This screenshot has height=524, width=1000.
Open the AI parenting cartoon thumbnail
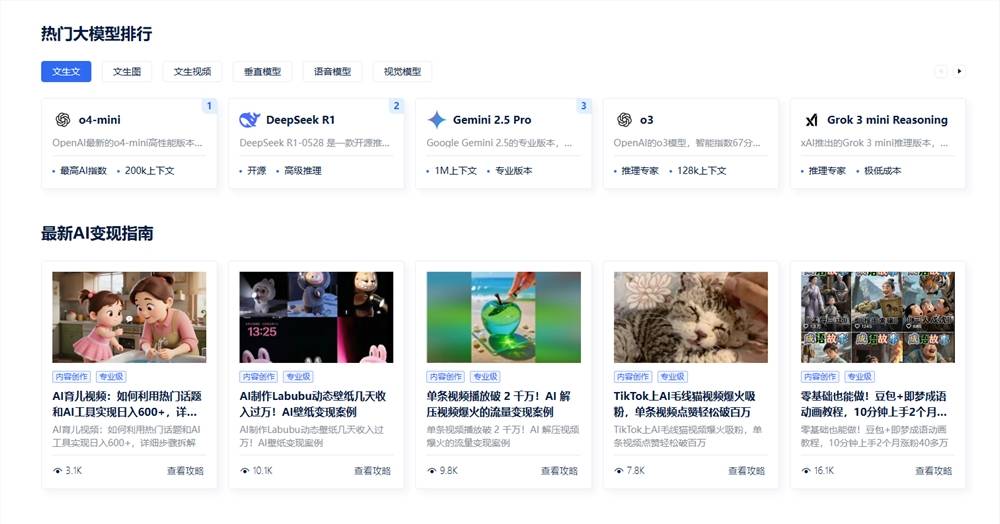[129, 317]
